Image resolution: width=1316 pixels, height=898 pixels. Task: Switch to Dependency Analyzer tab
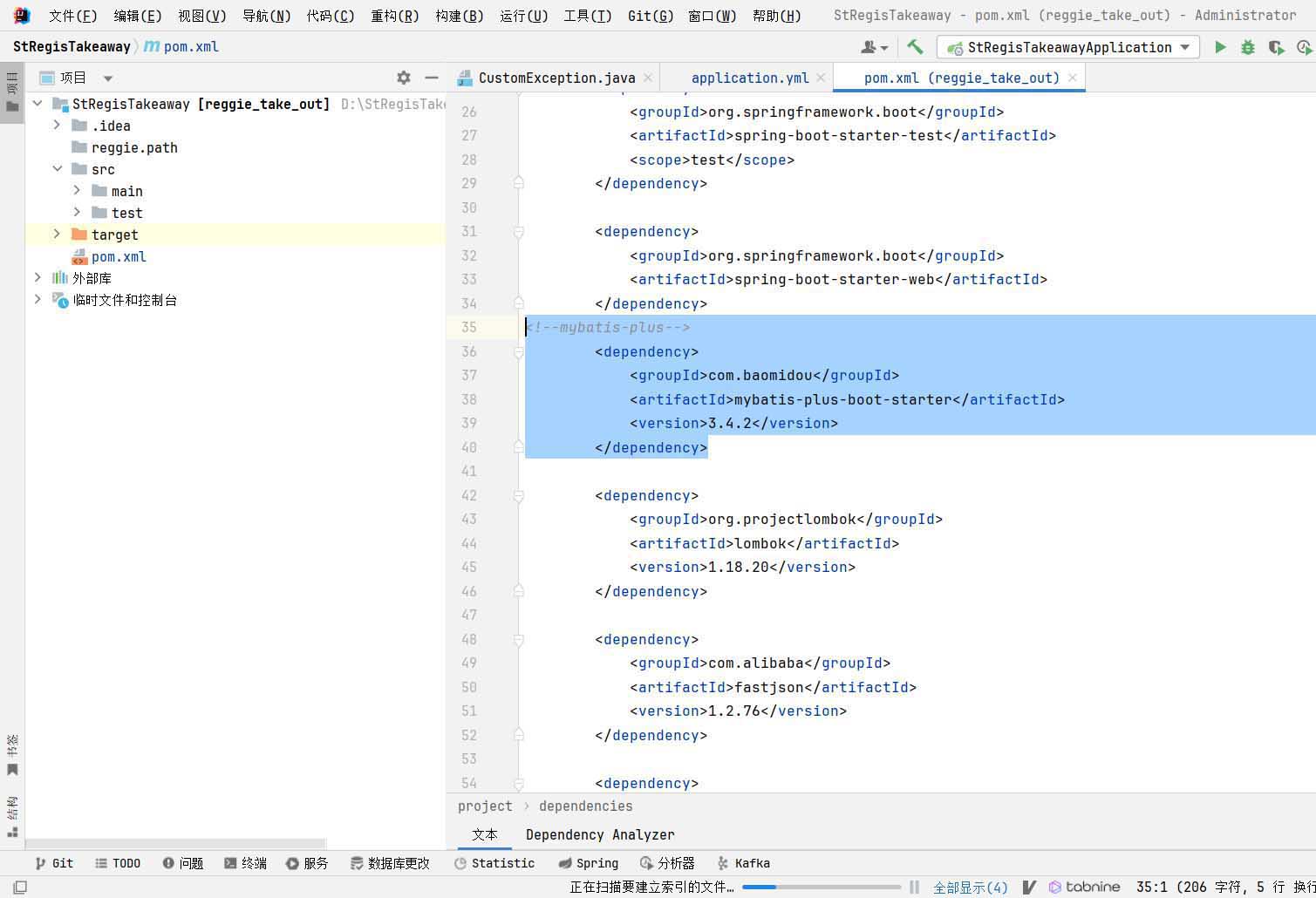pos(600,834)
